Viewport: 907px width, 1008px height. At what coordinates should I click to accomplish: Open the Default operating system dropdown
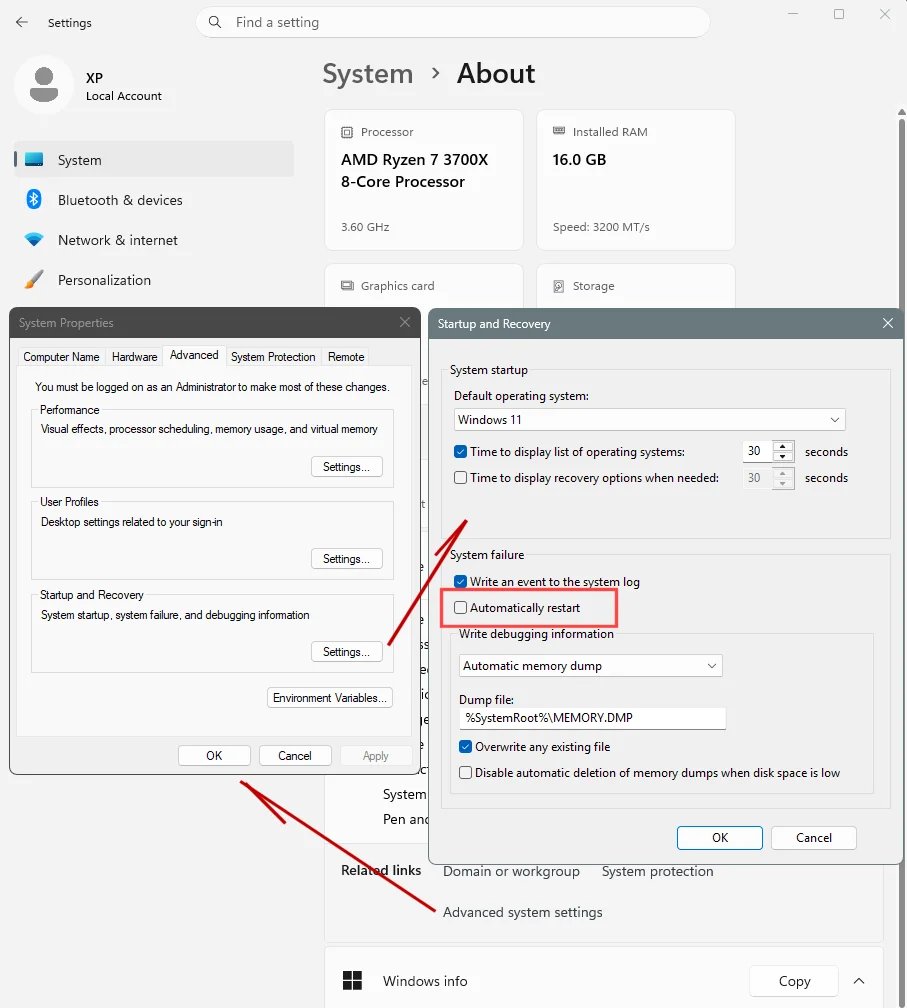(x=649, y=420)
